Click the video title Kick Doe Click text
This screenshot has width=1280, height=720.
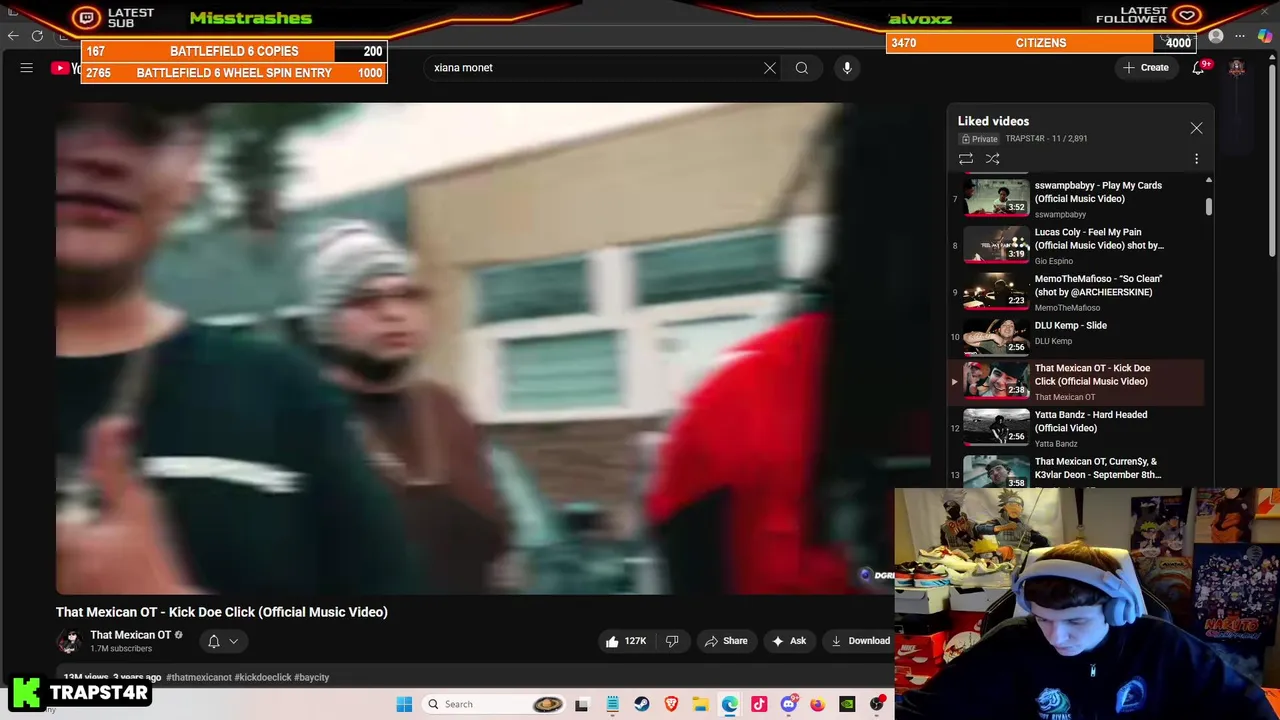(x=222, y=612)
